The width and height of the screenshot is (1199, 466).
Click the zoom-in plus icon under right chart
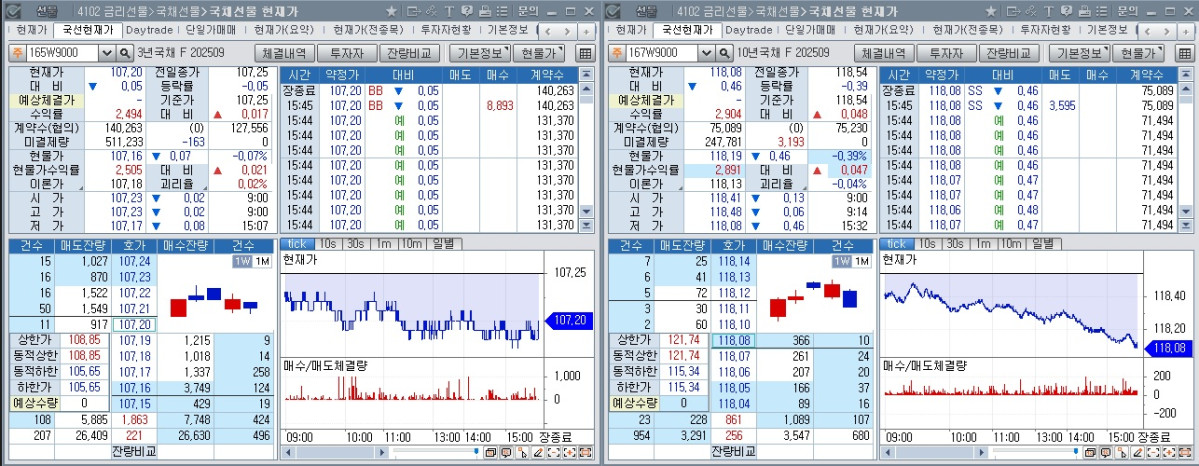pyautogui.click(x=1169, y=453)
